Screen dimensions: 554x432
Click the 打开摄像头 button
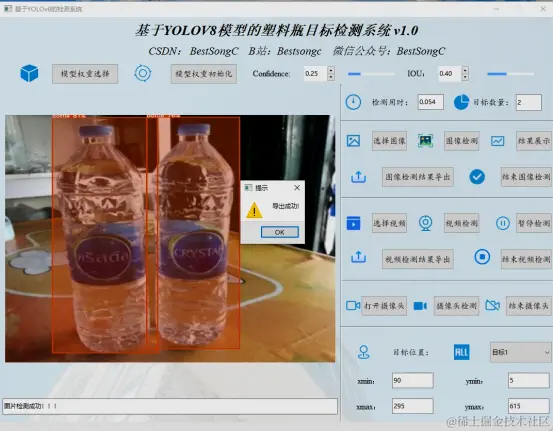coord(384,306)
